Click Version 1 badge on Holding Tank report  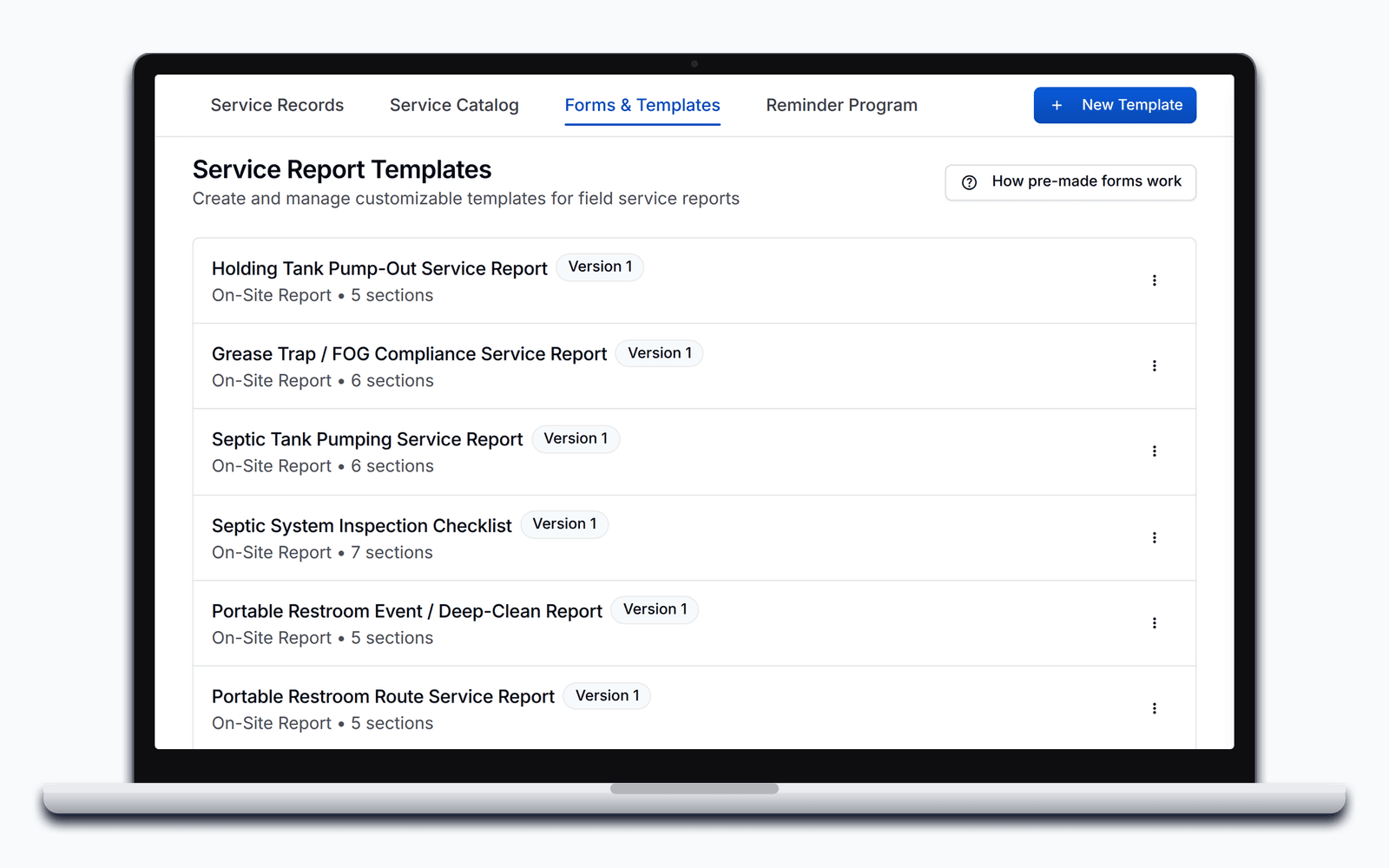(600, 266)
